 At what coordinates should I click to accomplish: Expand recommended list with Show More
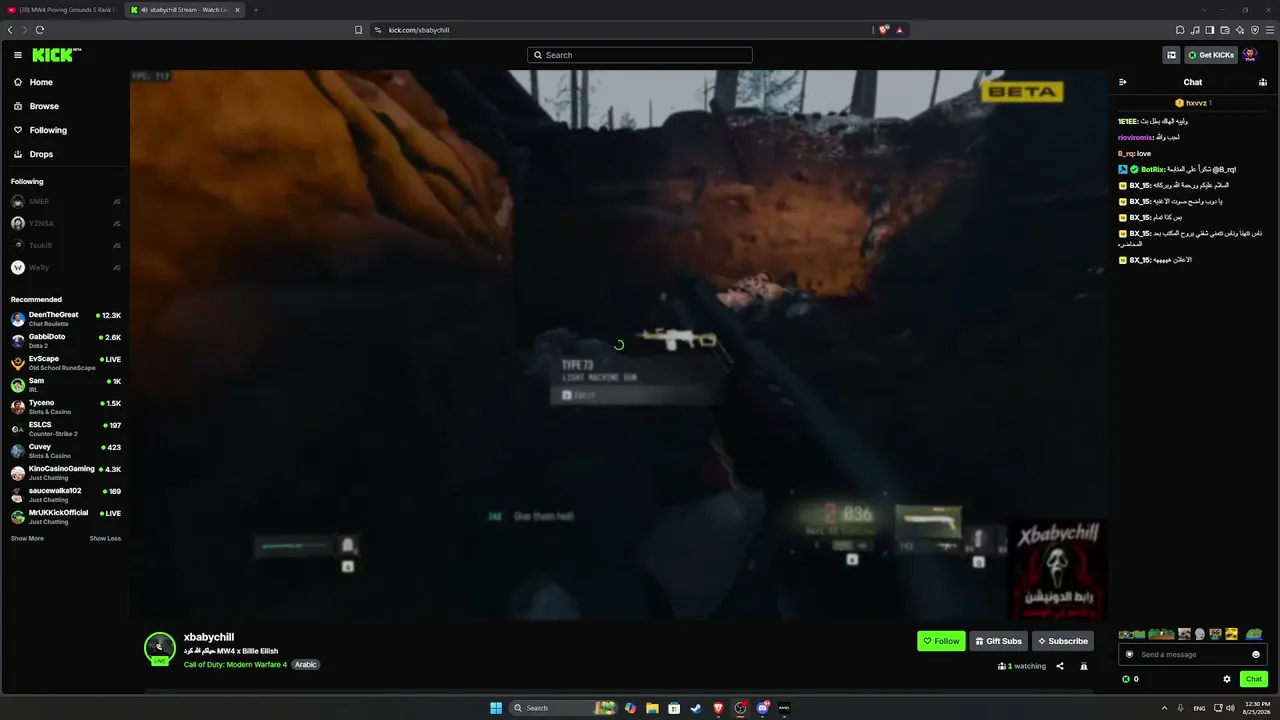point(27,539)
